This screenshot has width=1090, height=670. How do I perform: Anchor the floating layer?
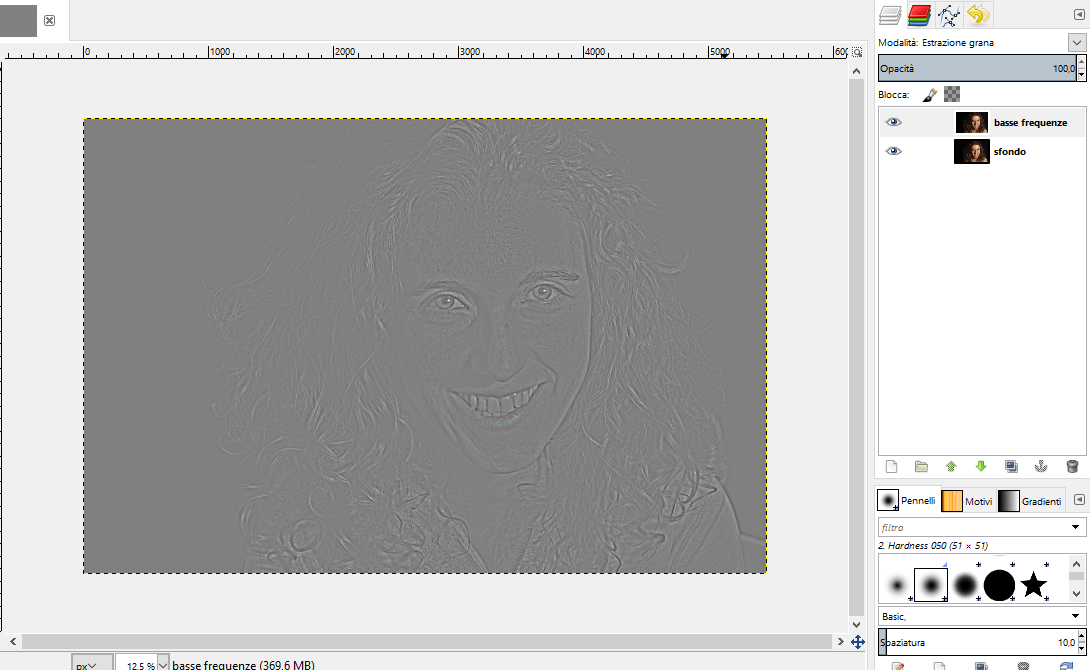1041,466
